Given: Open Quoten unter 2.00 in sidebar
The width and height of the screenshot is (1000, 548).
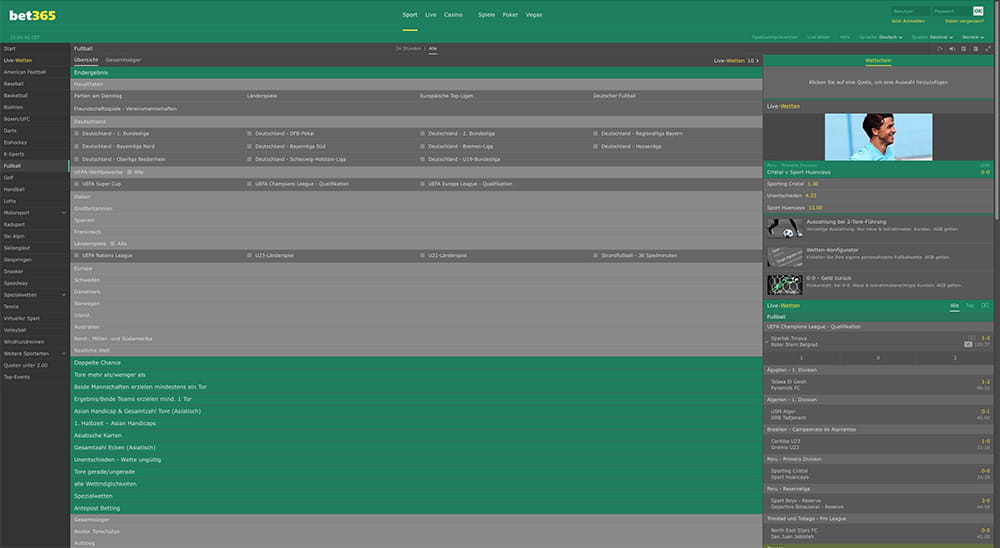Looking at the screenshot, I should tap(35, 365).
